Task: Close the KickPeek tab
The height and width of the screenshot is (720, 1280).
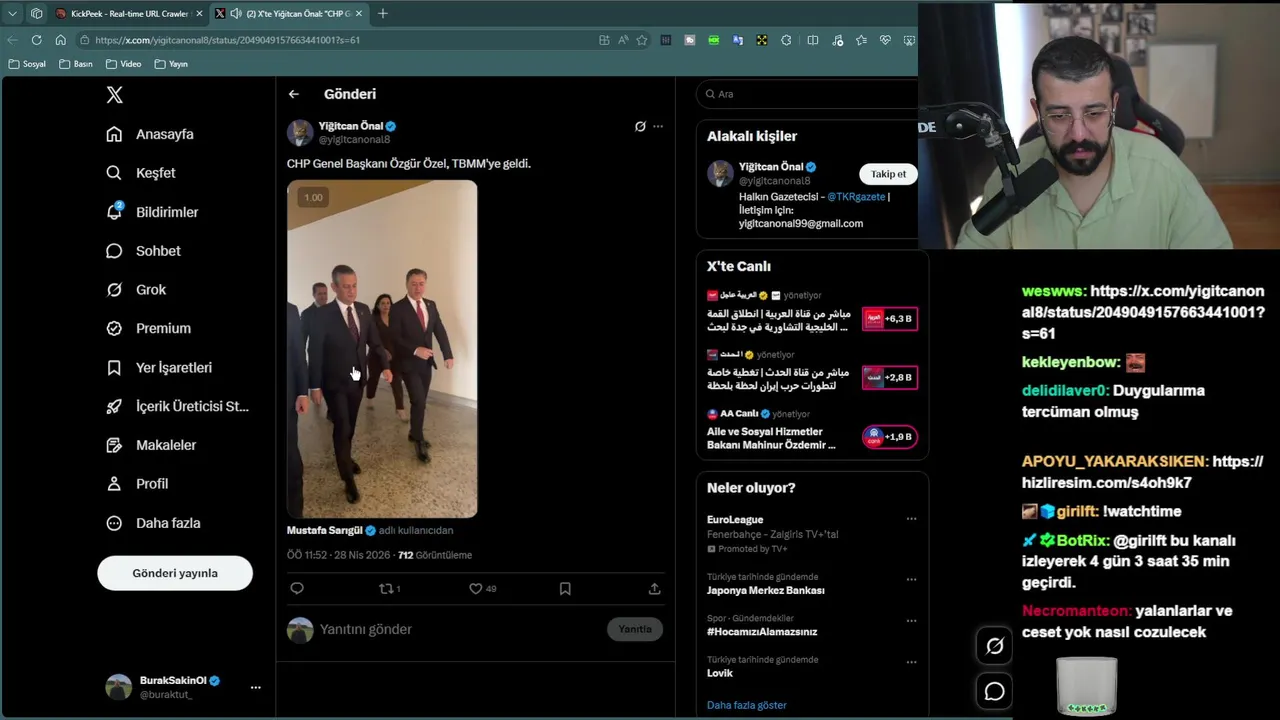Action: click(199, 14)
